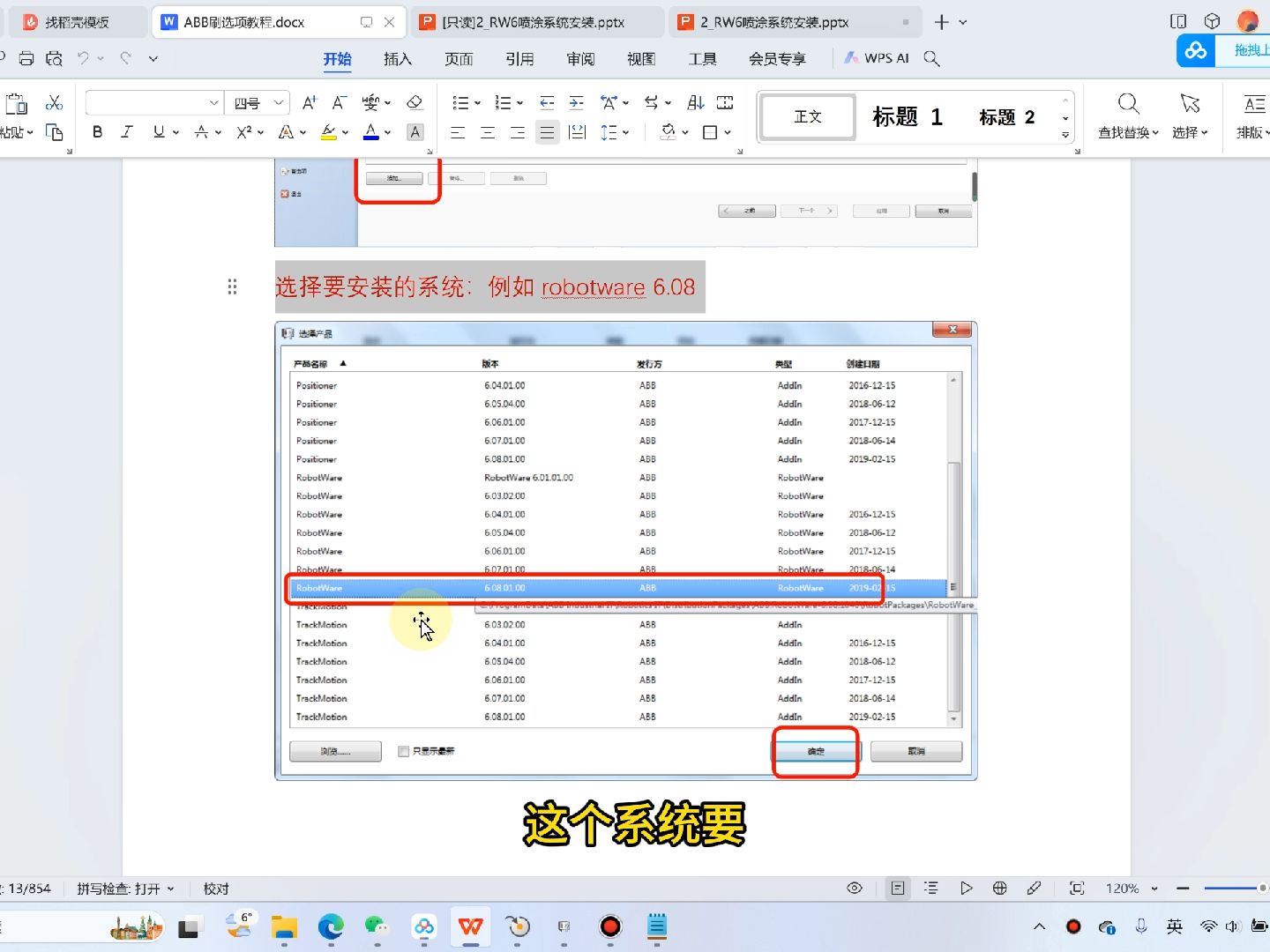Apply the 标题 2 style
Image resolution: width=1270 pixels, height=952 pixels.
point(1006,116)
